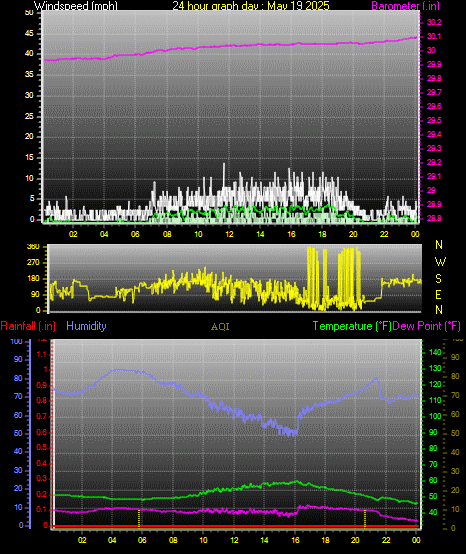Image resolution: width=466 pixels, height=554 pixels.
Task: Click red rainfall axis value 1.1
Action: coord(42,354)
